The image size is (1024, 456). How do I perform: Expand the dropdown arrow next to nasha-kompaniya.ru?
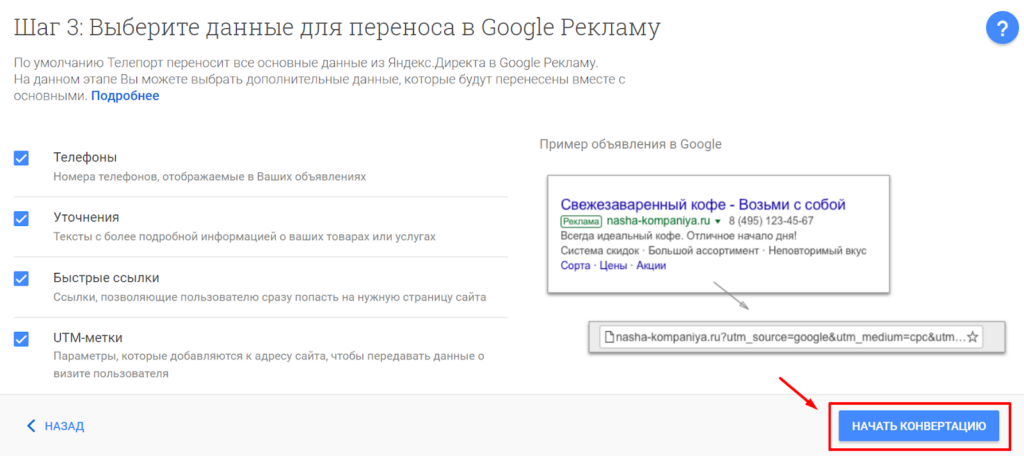717,221
